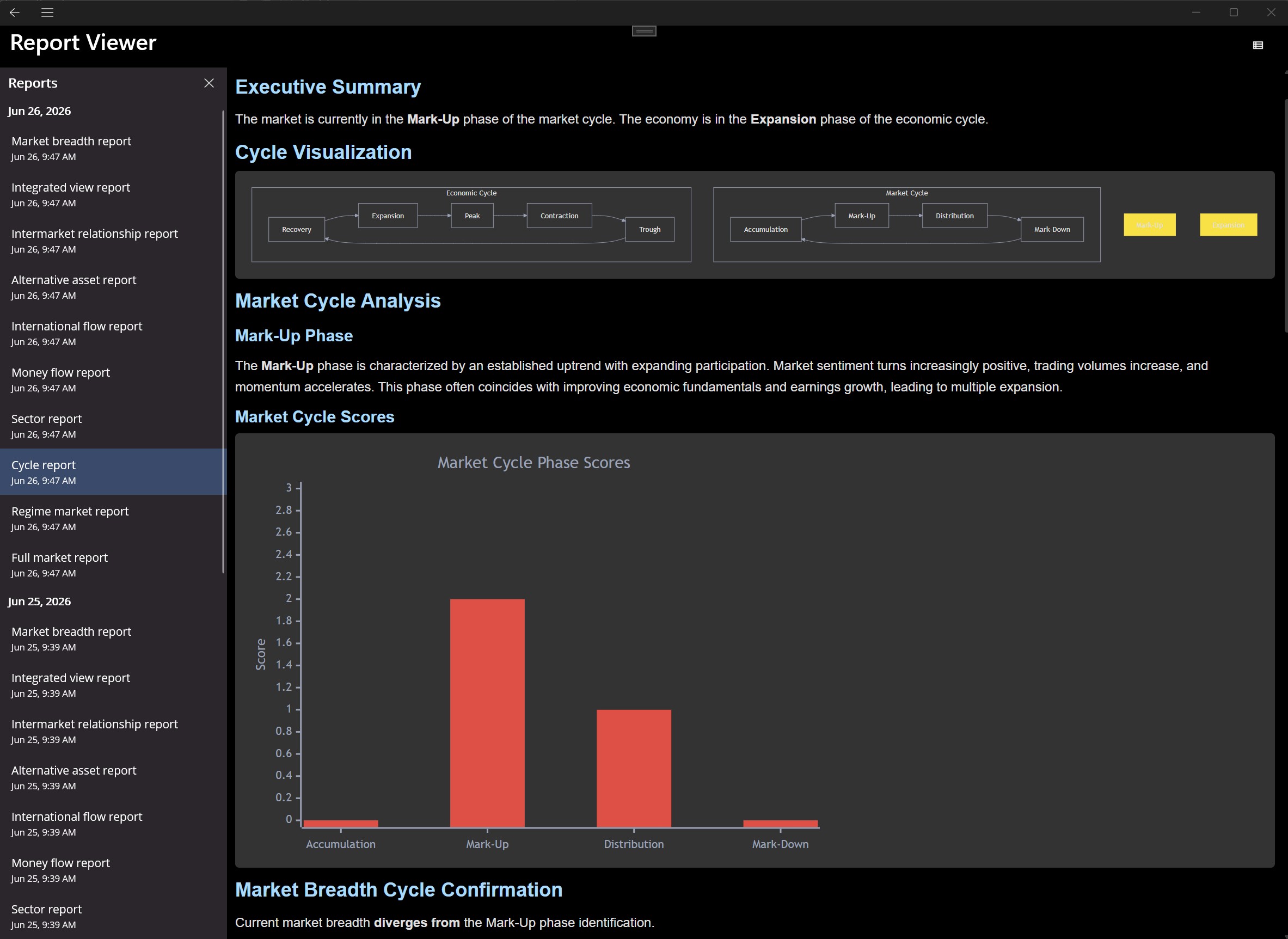Close the Reports side panel
This screenshot has height=939, width=1288.
(209, 83)
